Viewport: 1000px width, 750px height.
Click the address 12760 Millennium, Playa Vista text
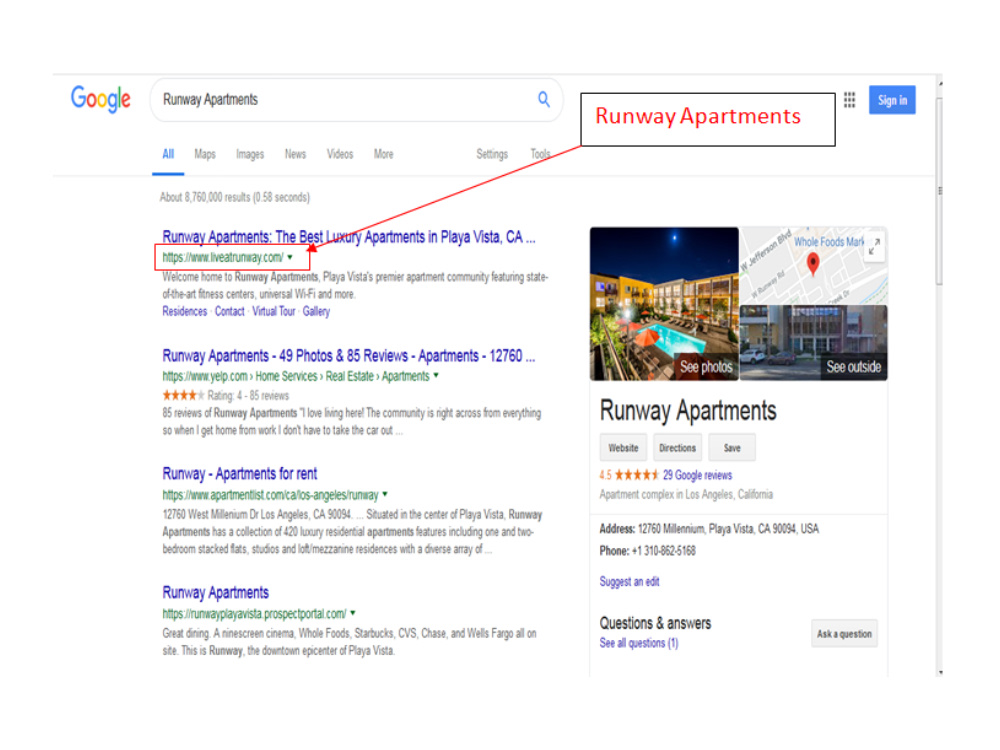[x=728, y=529]
